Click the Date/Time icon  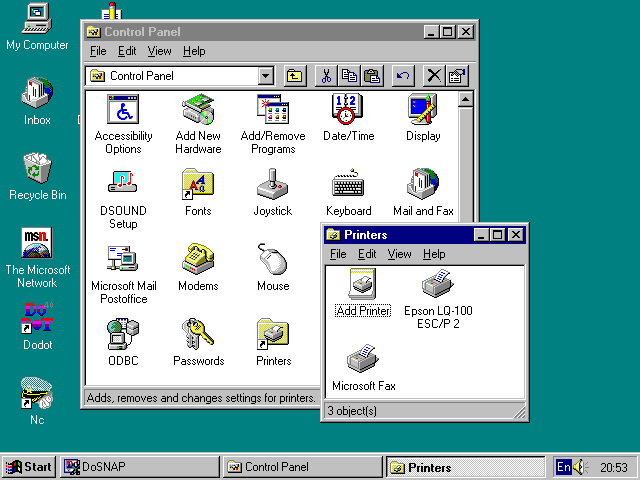click(x=348, y=109)
